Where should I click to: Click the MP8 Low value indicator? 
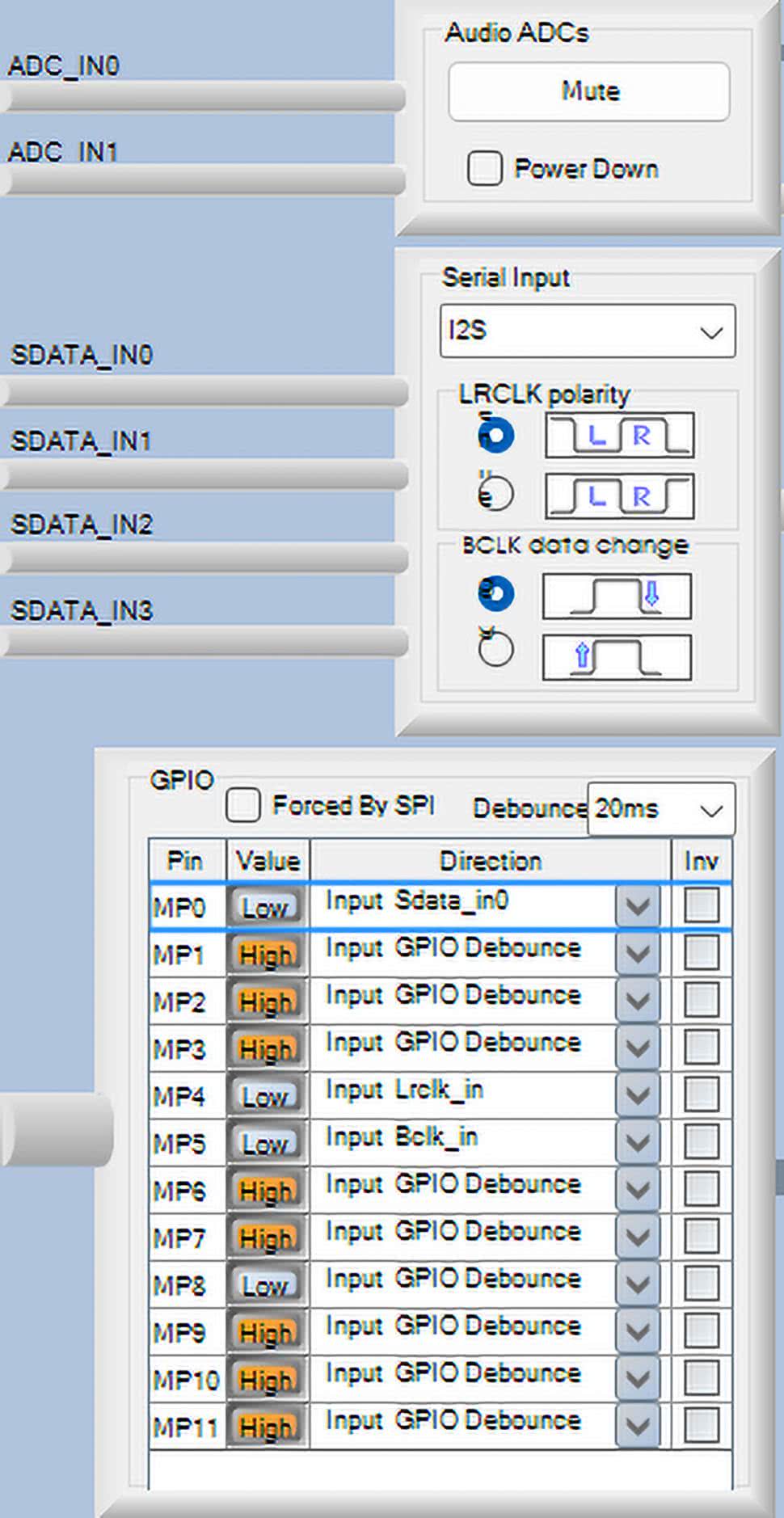coord(266,1285)
